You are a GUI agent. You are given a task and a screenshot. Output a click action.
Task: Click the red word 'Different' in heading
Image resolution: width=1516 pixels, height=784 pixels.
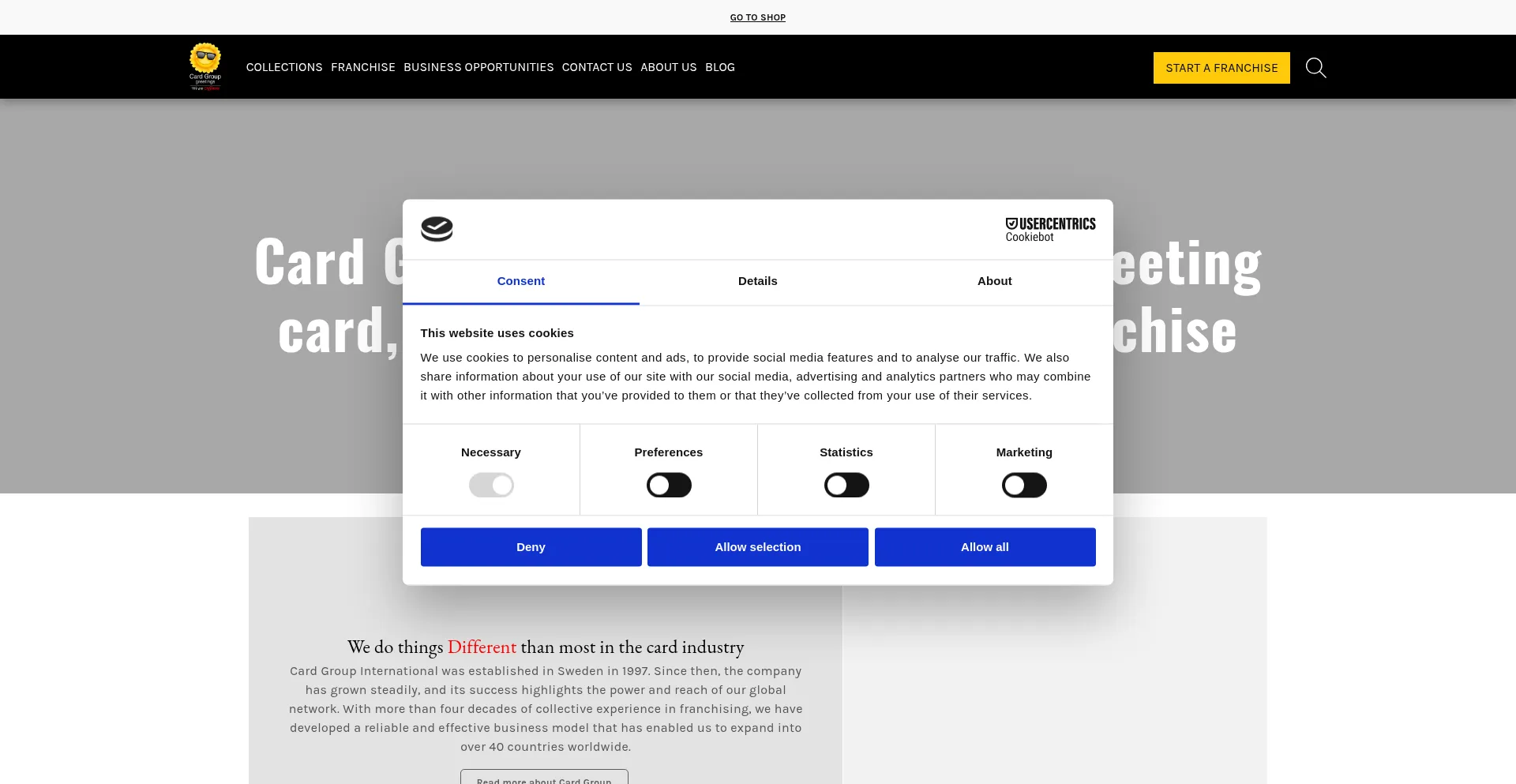[x=482, y=647]
